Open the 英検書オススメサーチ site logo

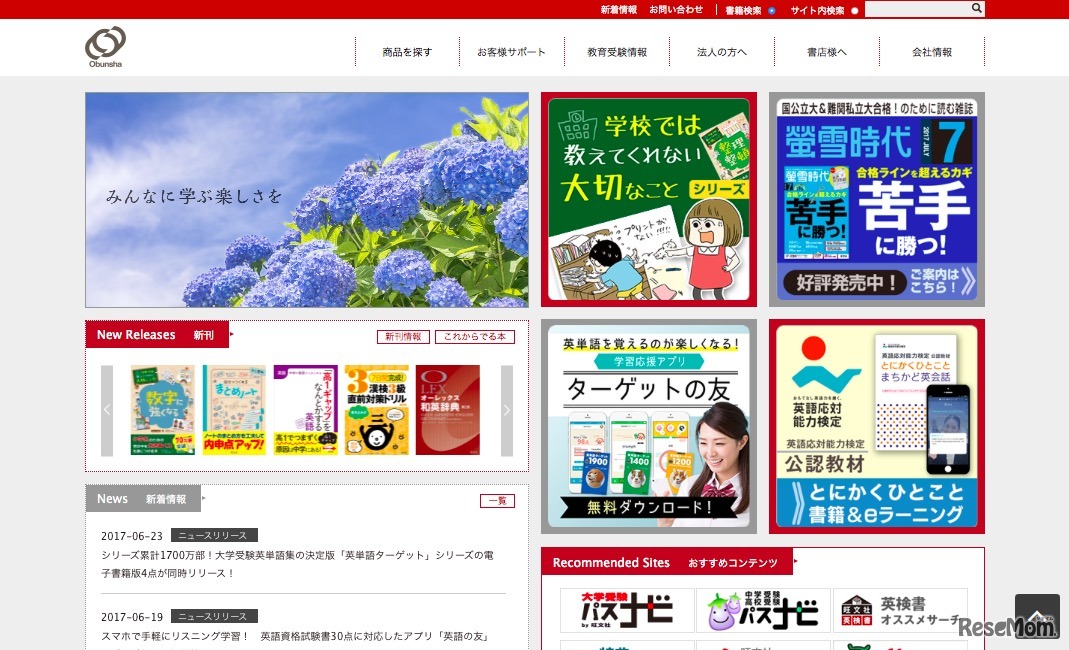click(900, 610)
